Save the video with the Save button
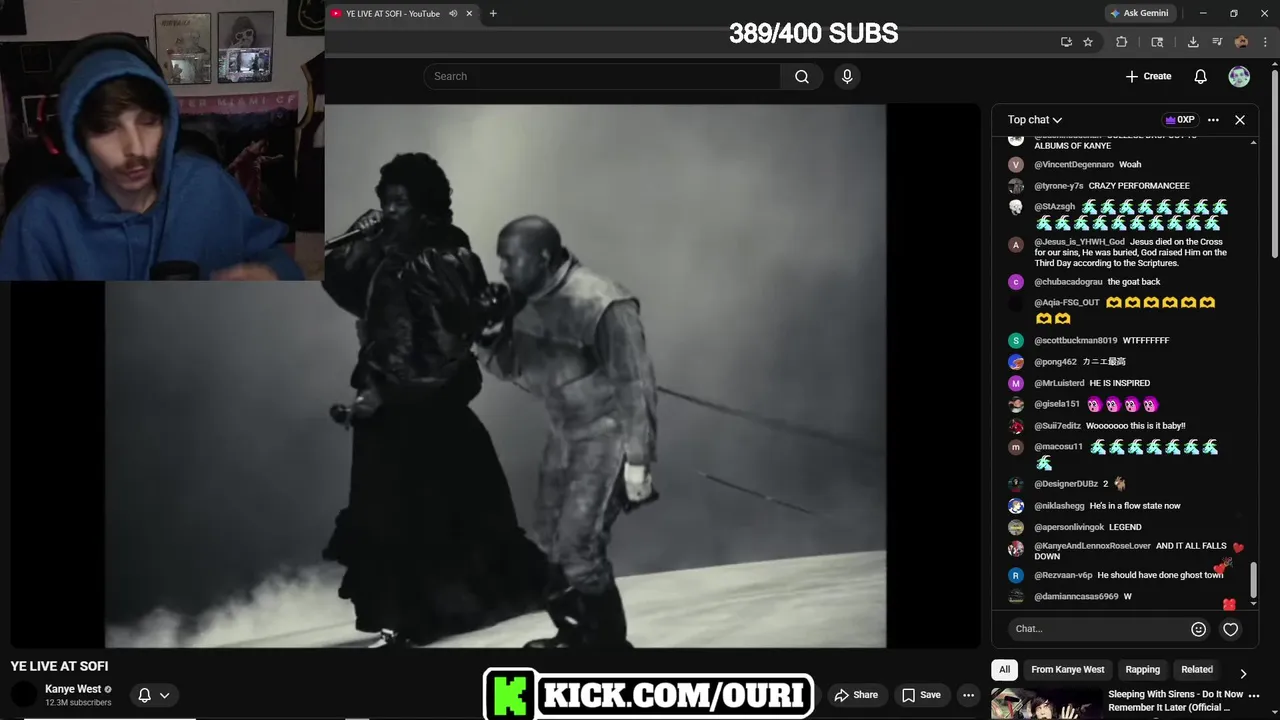 pos(921,695)
